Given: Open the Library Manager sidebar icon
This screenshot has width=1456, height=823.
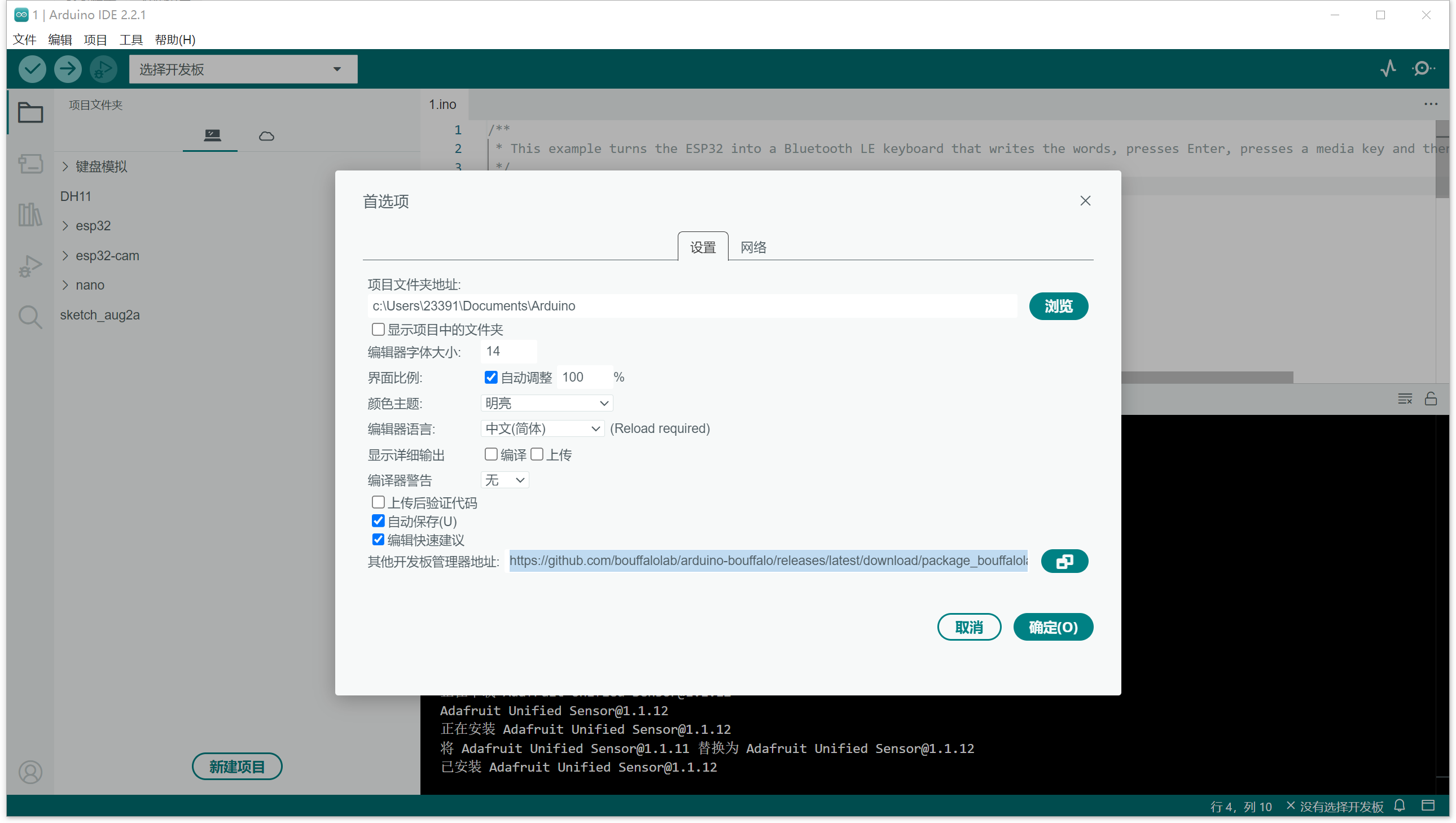Looking at the screenshot, I should pos(30,215).
